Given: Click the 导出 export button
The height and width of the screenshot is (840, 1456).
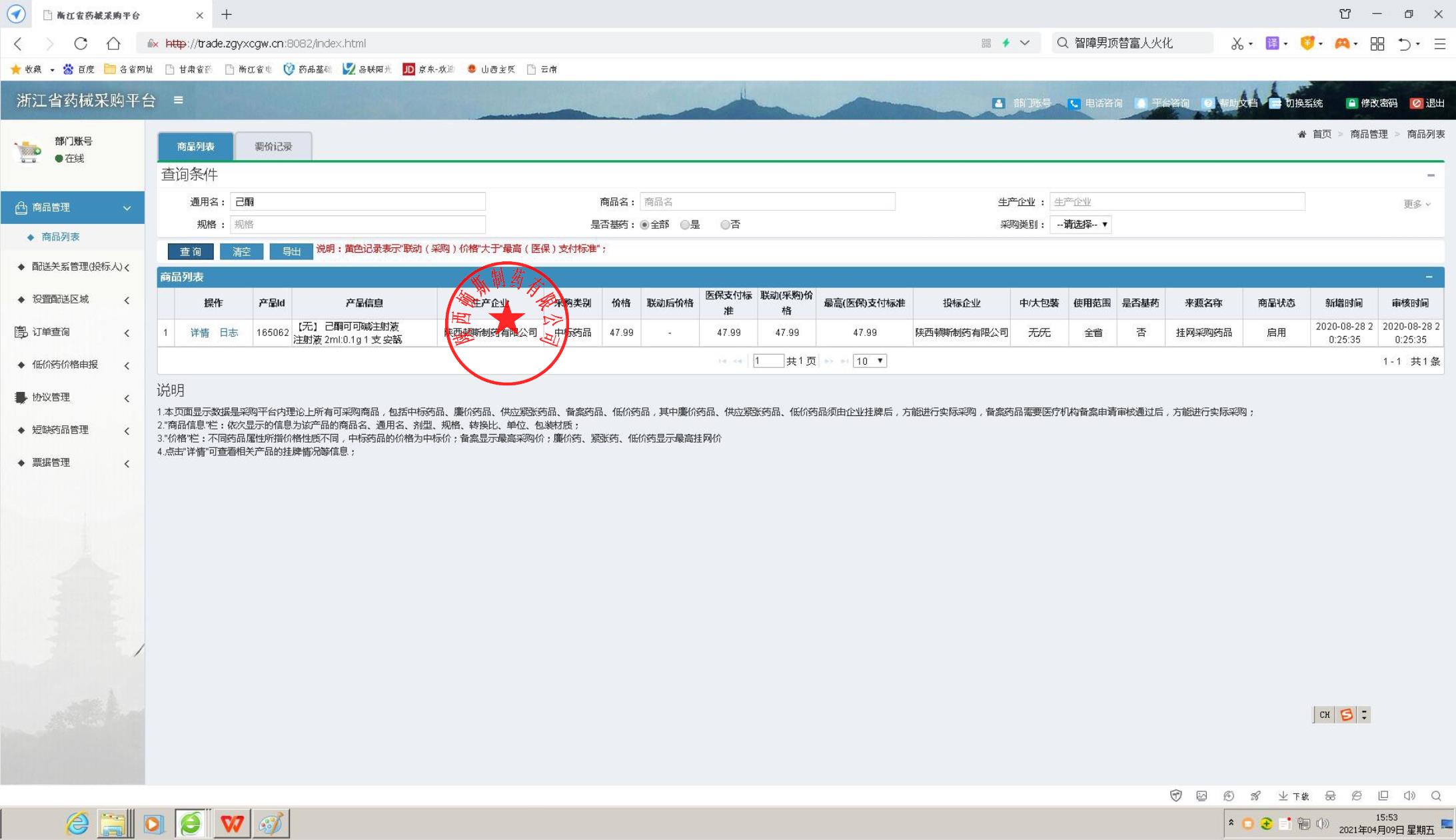Looking at the screenshot, I should 291,251.
